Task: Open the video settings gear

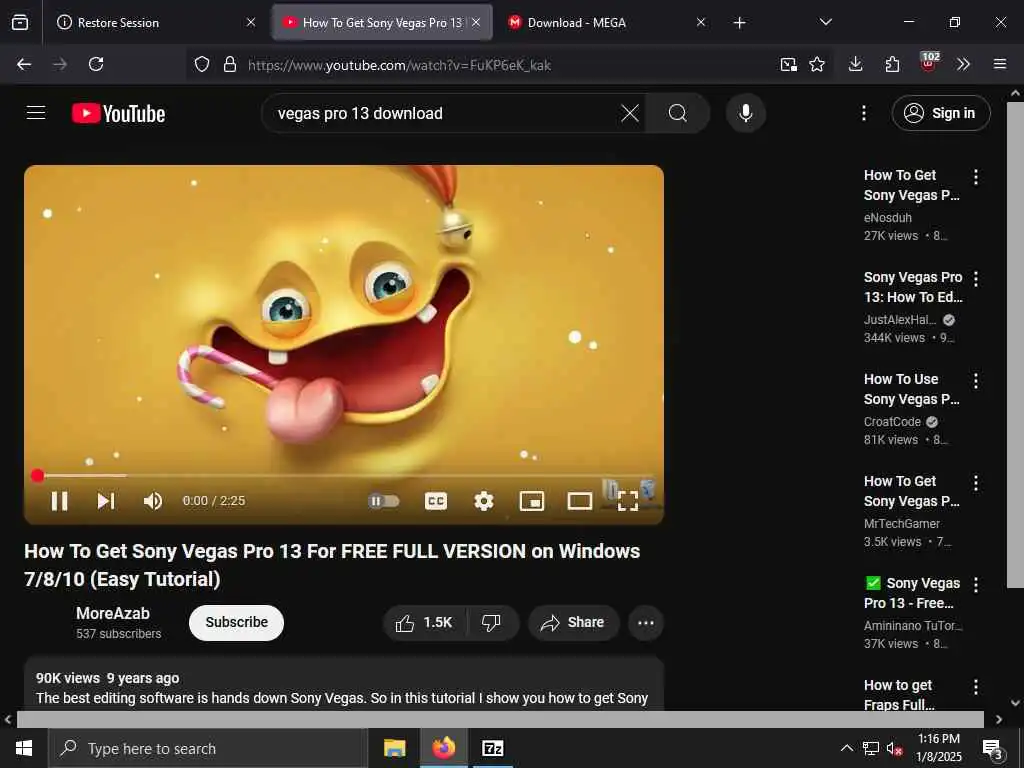Action: (483, 501)
